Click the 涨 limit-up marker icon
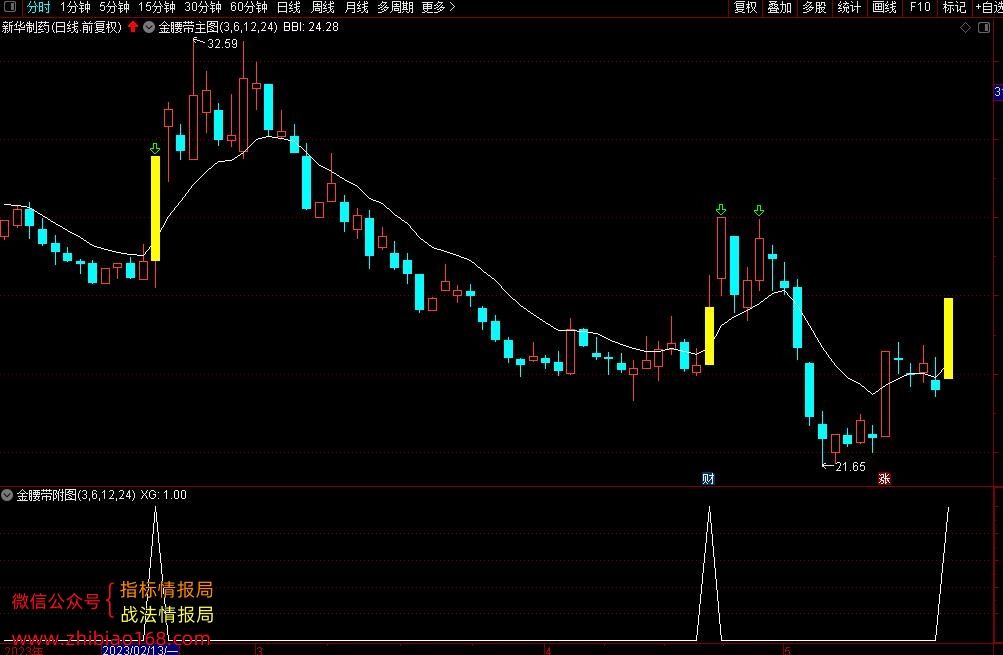The image size is (1003, 655). pyautogui.click(x=885, y=478)
